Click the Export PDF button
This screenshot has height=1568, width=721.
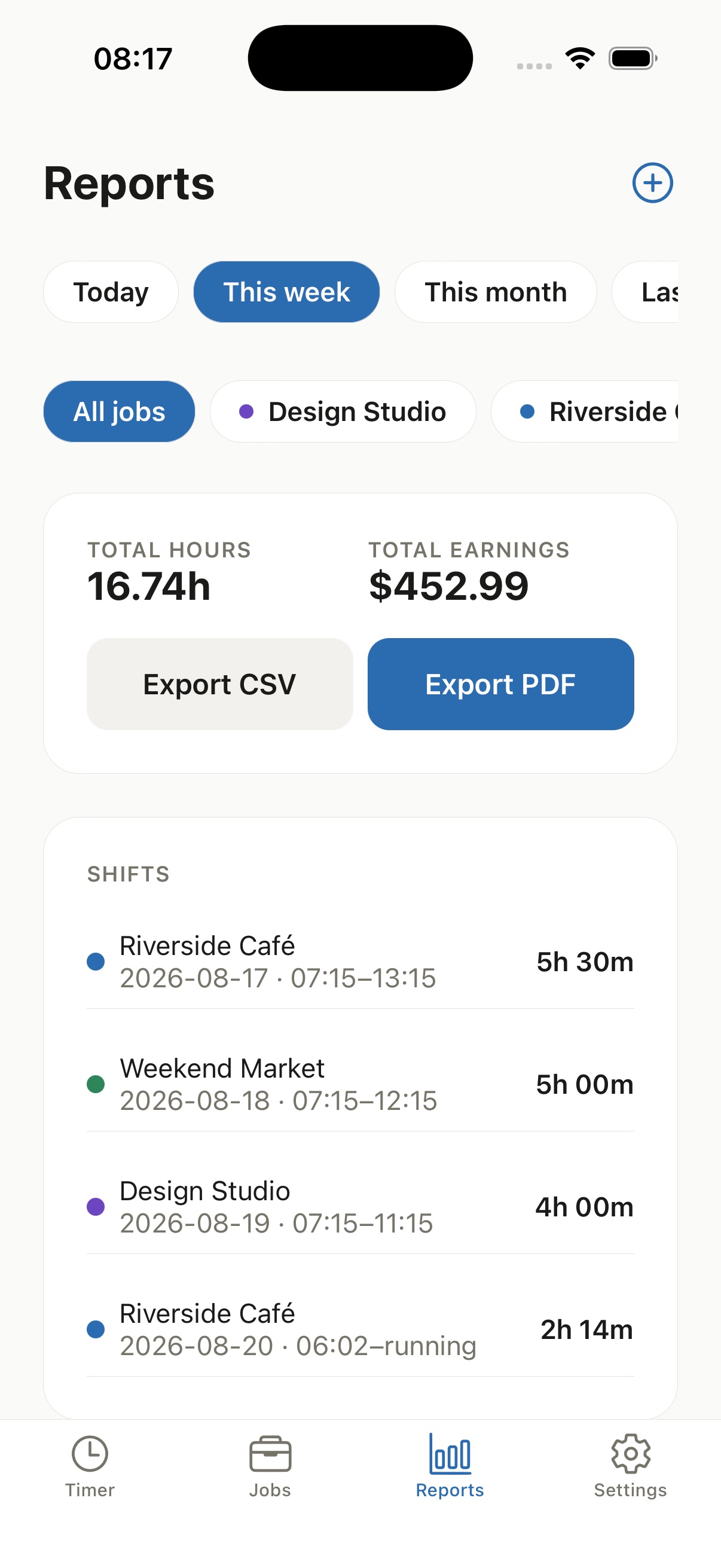(501, 684)
